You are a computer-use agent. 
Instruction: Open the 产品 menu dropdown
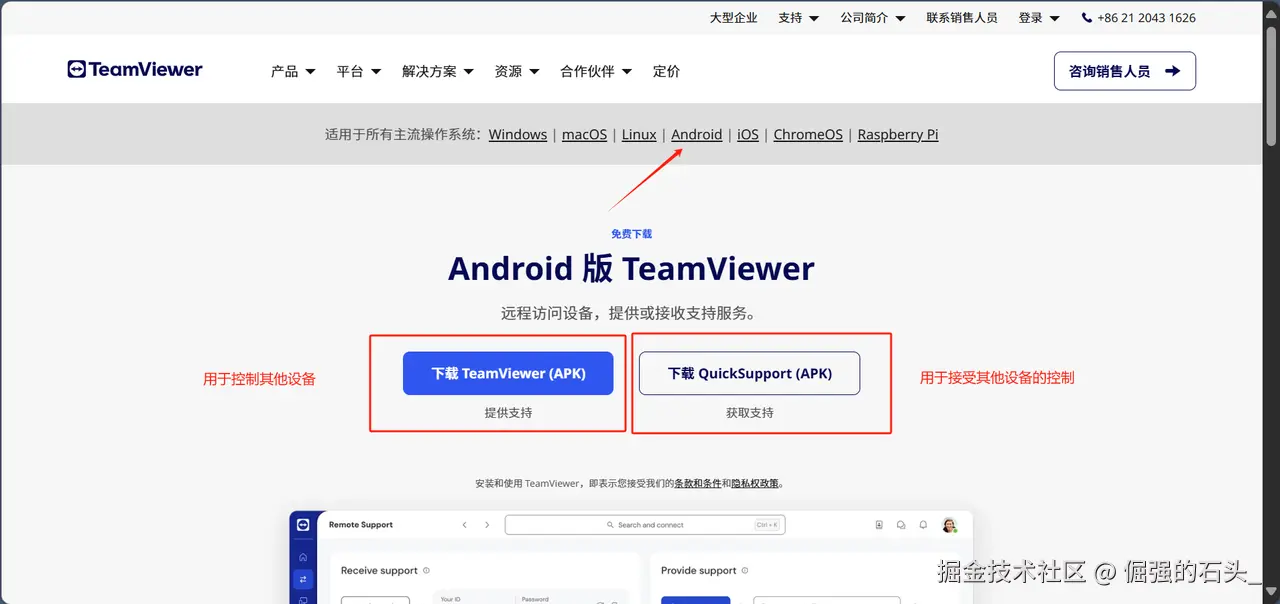pos(293,71)
